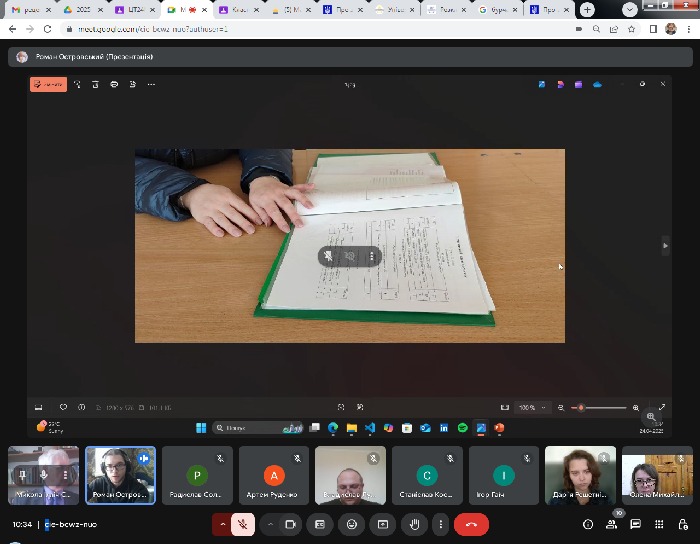Open the in-call chat panel
Screen dimensions: 700x544
click(635, 524)
